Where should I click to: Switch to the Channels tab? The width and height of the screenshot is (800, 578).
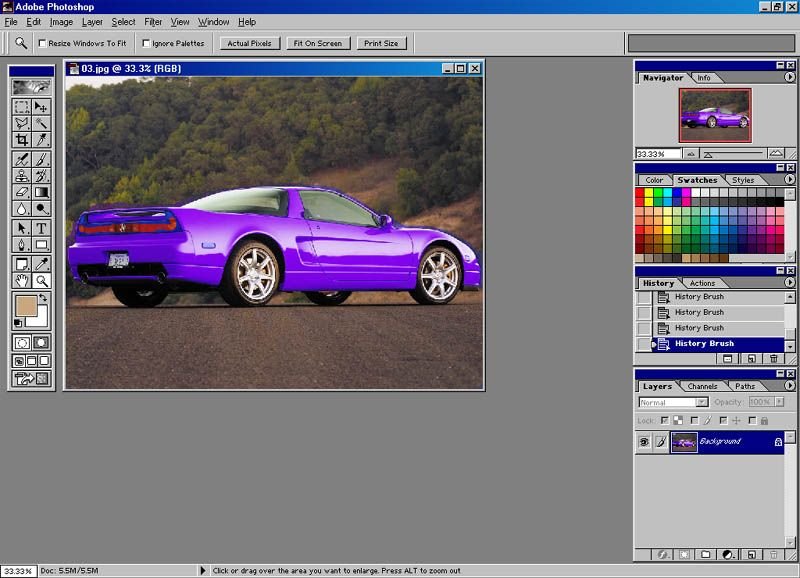tap(702, 386)
